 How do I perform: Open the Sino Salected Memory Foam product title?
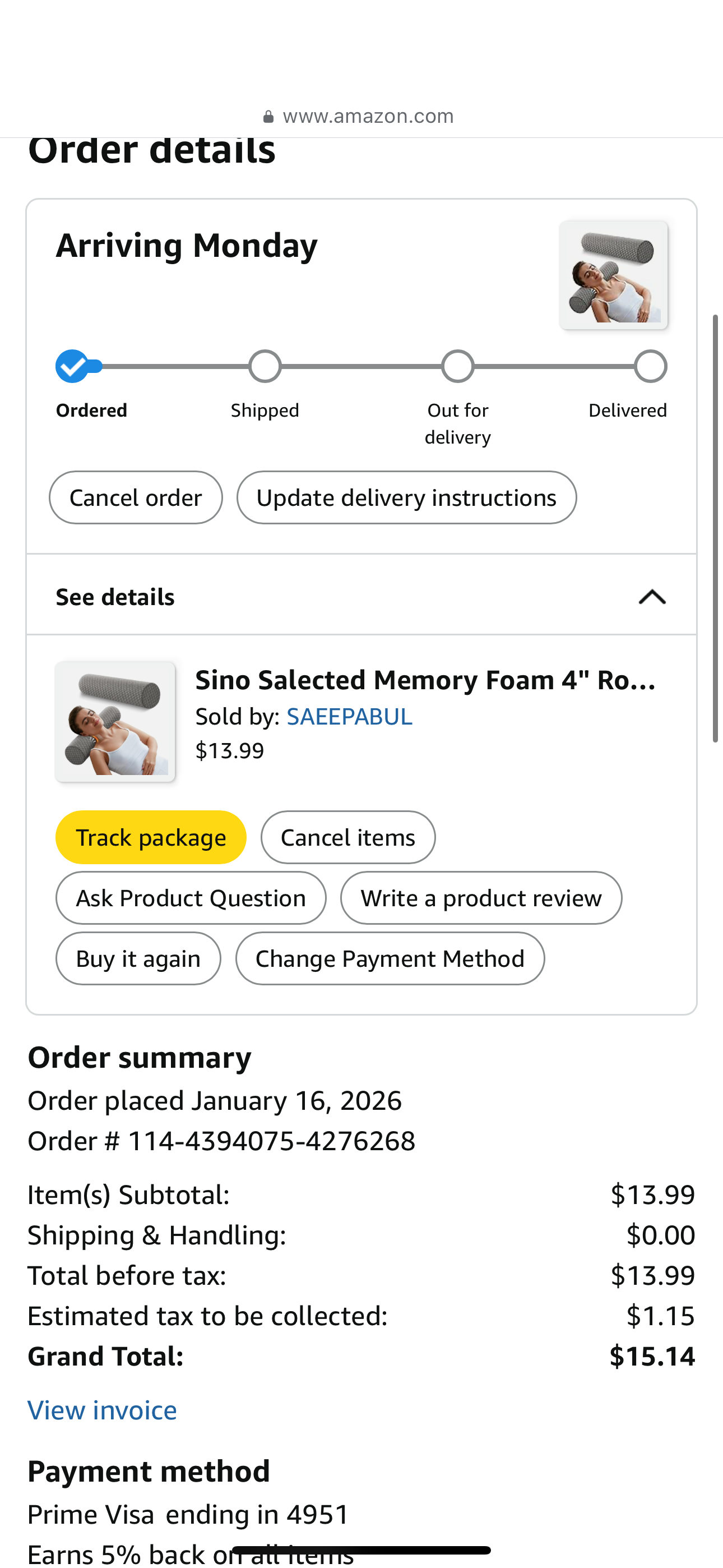click(425, 680)
